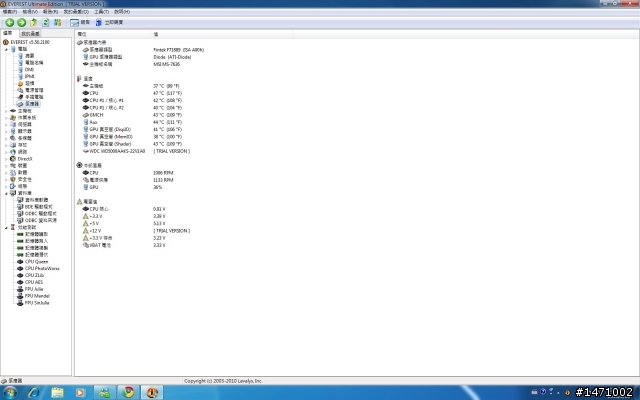The image size is (640, 400).
Task: Select the +12 V voltage row
Action: pyautogui.click(x=136, y=231)
